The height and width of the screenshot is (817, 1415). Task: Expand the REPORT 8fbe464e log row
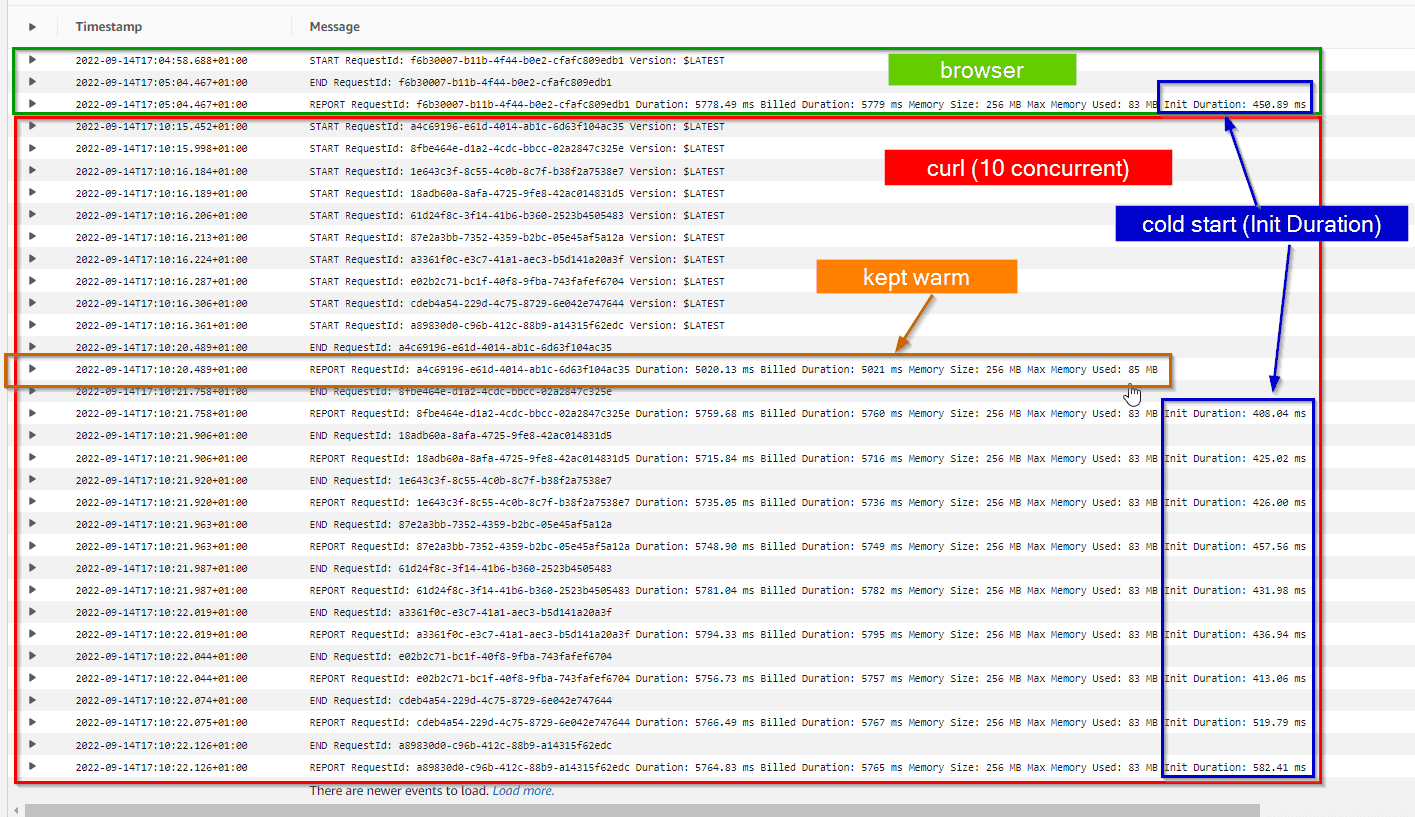pyautogui.click(x=32, y=413)
